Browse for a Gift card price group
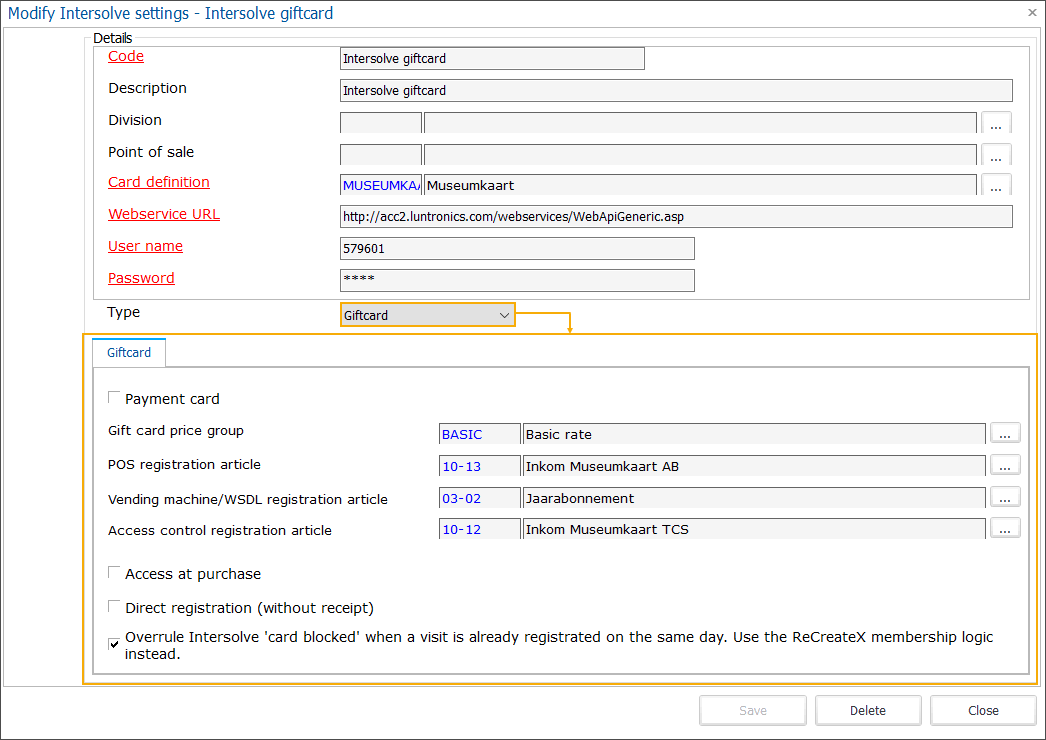Screen dimensions: 1046x740 click(x=1005, y=432)
